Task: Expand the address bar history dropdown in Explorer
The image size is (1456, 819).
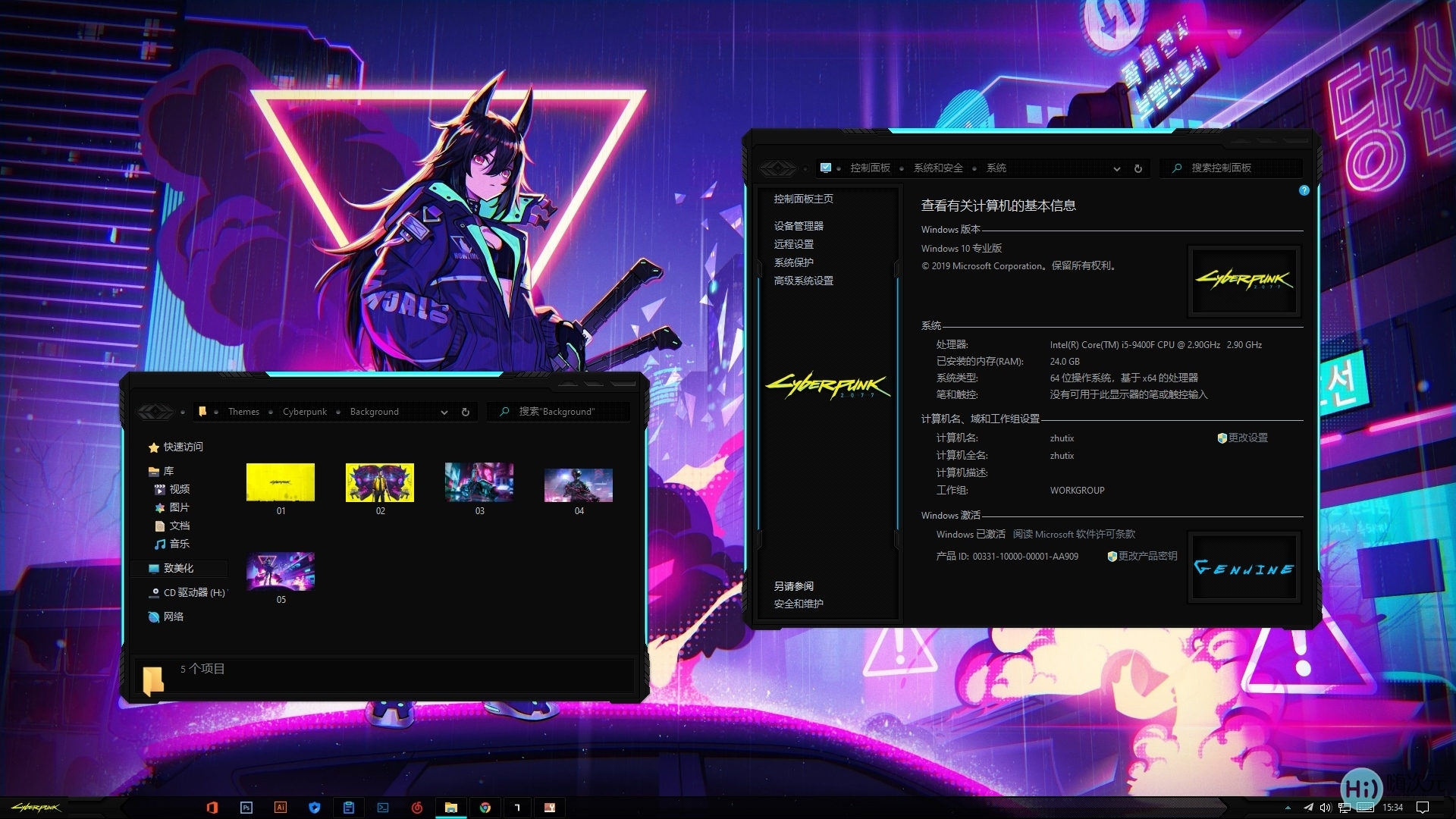Action: pos(444,412)
